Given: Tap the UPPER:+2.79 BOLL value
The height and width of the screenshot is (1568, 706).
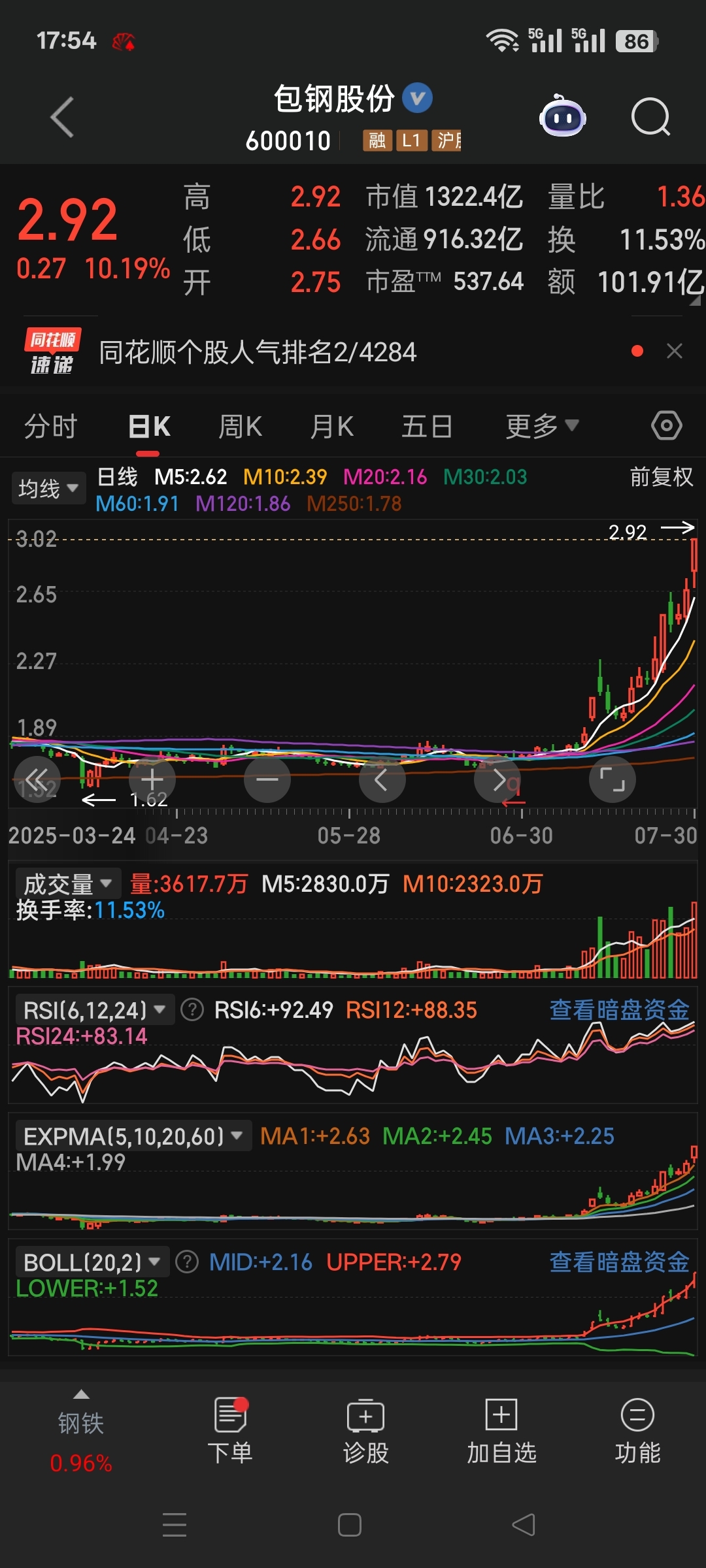Looking at the screenshot, I should tap(394, 1262).
